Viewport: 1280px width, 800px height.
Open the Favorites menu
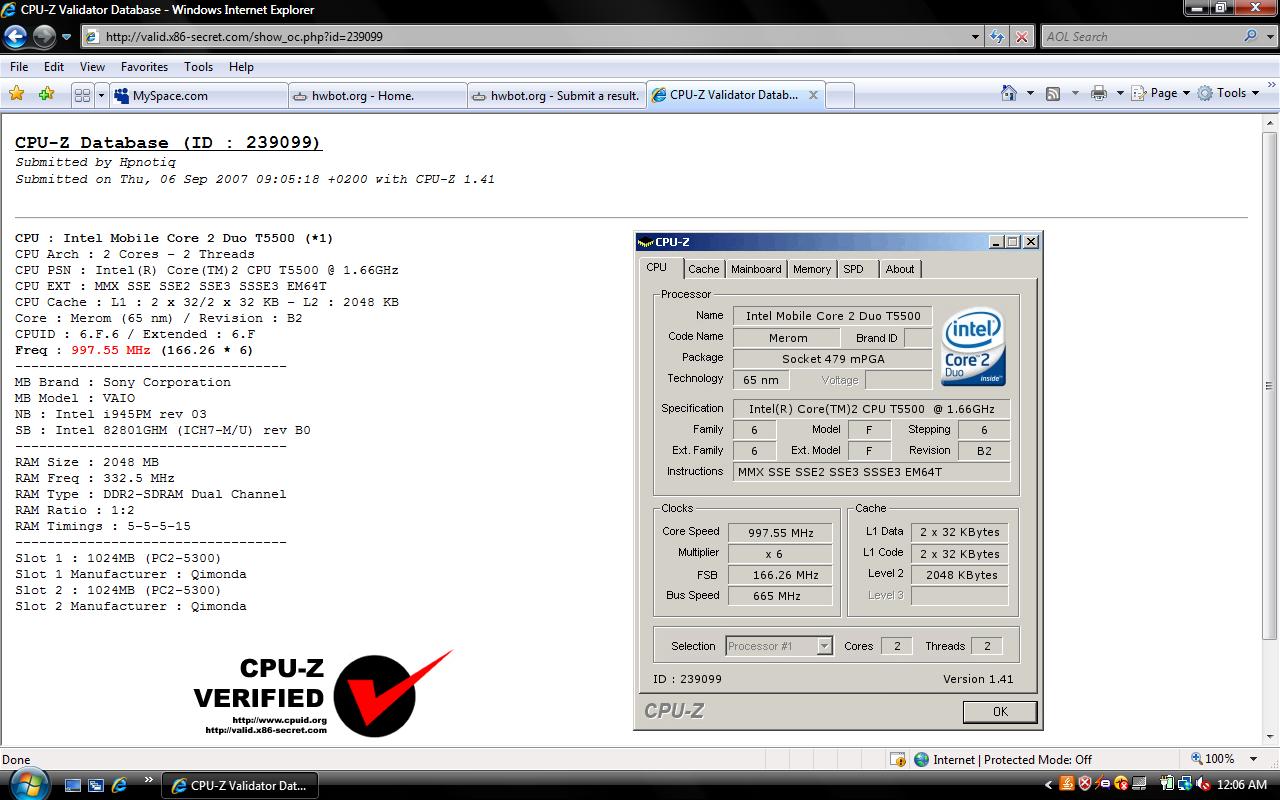(x=144, y=67)
